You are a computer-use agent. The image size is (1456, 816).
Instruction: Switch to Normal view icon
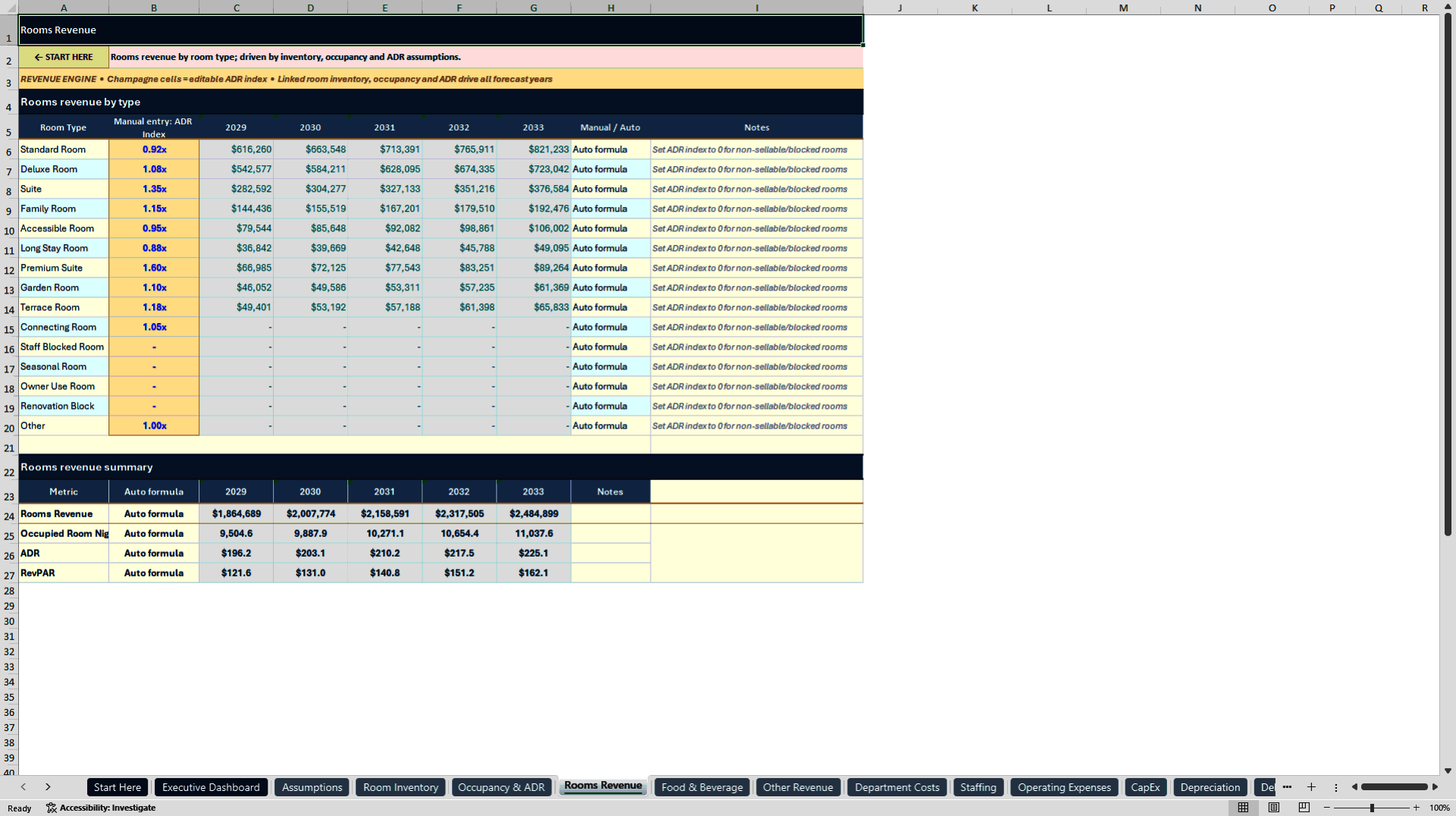[1243, 808]
